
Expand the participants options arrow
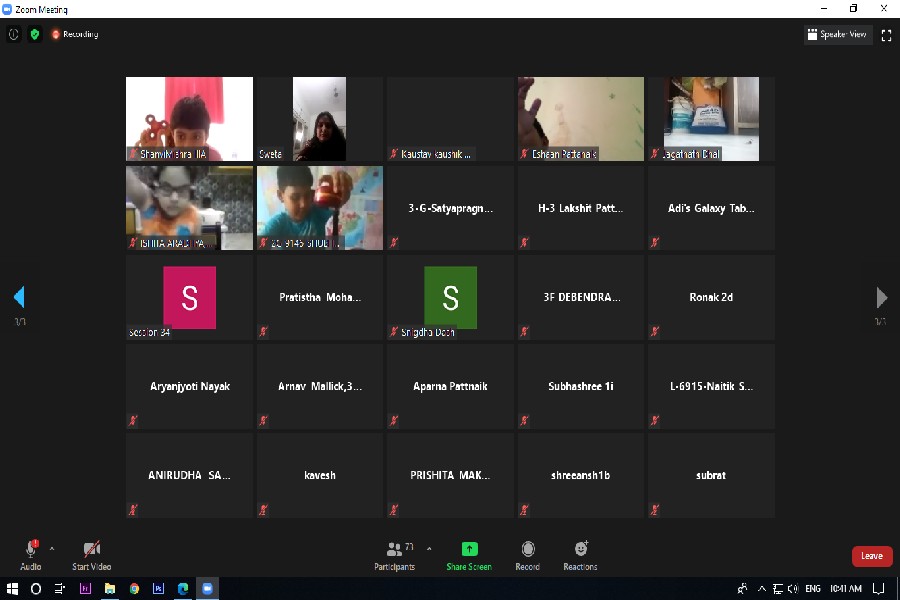pos(429,548)
